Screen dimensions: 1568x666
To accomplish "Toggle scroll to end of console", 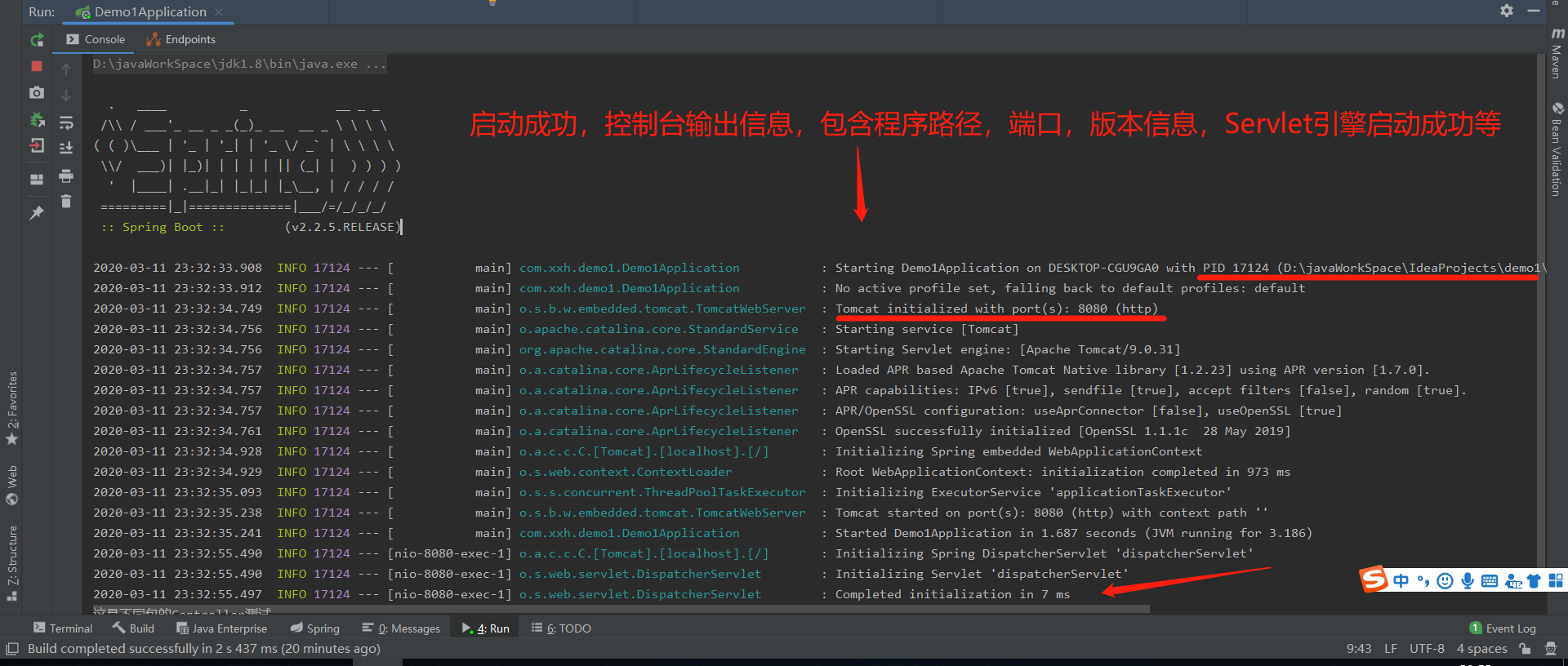I will click(66, 148).
